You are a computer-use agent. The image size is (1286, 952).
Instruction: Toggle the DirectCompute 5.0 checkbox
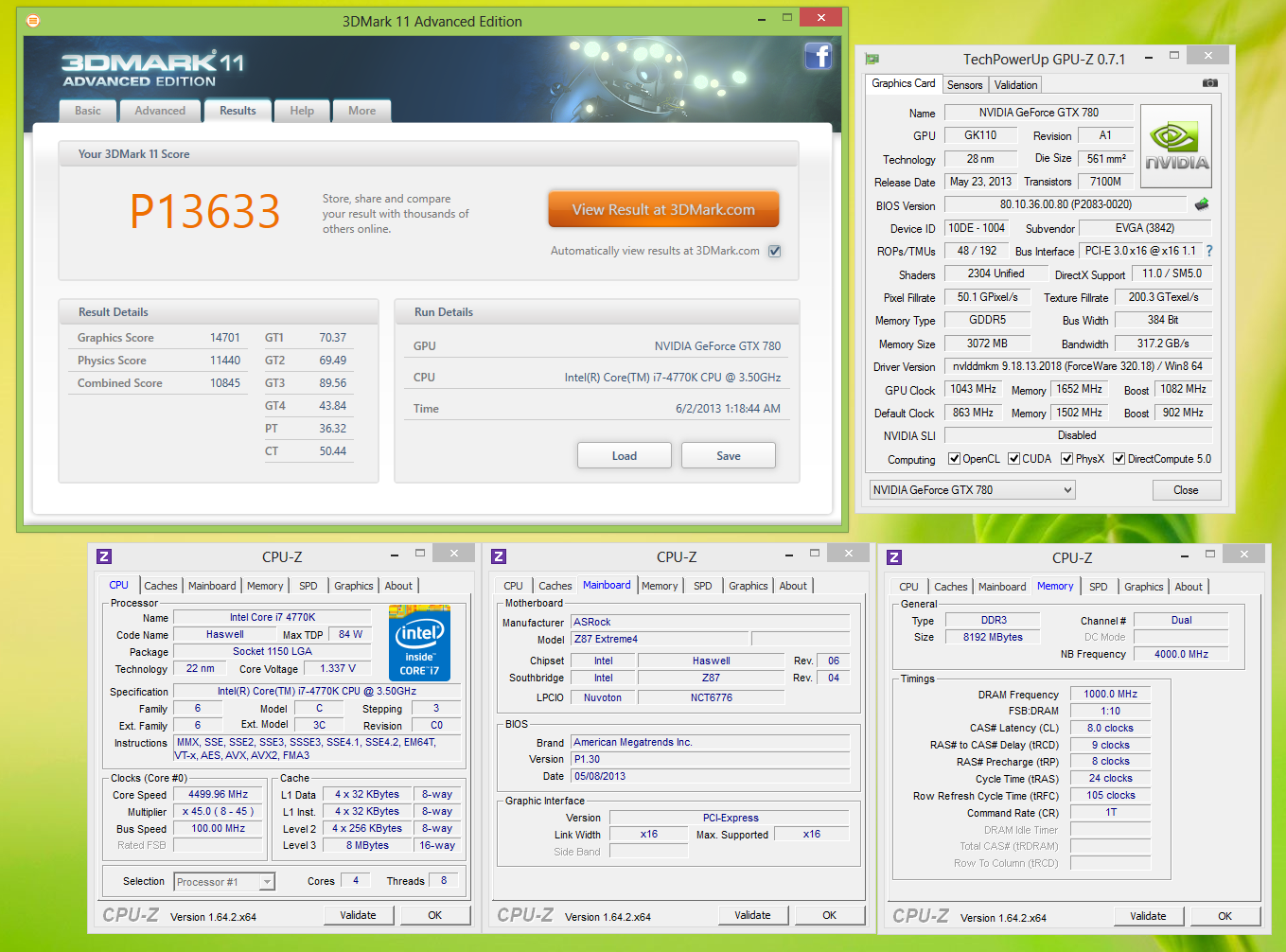(1119, 459)
